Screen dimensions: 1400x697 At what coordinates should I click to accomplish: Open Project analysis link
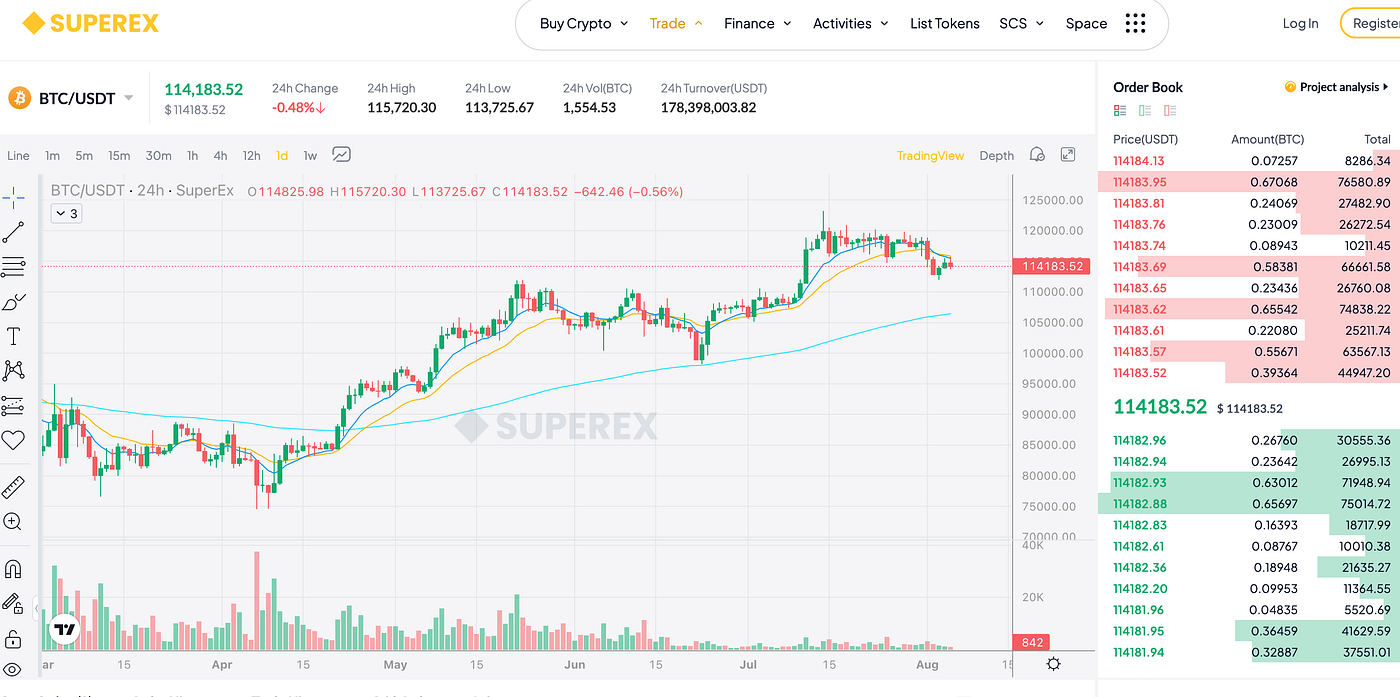pos(1337,87)
